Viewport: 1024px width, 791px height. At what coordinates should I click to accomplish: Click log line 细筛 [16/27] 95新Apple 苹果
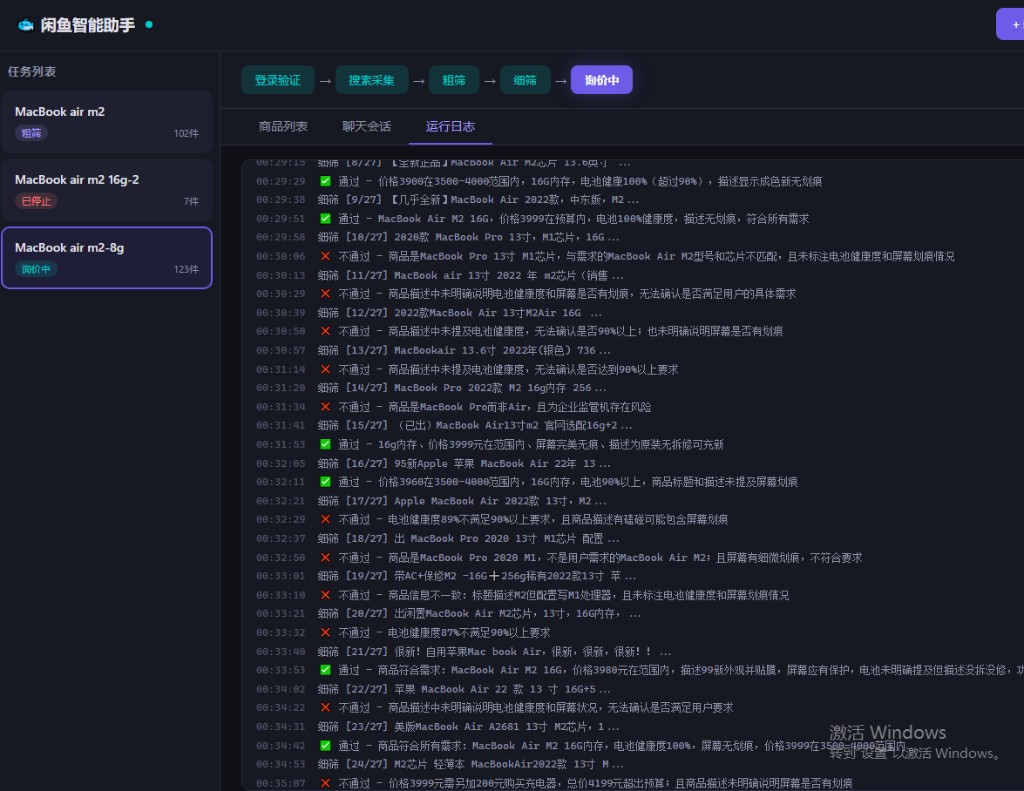tap(464, 463)
